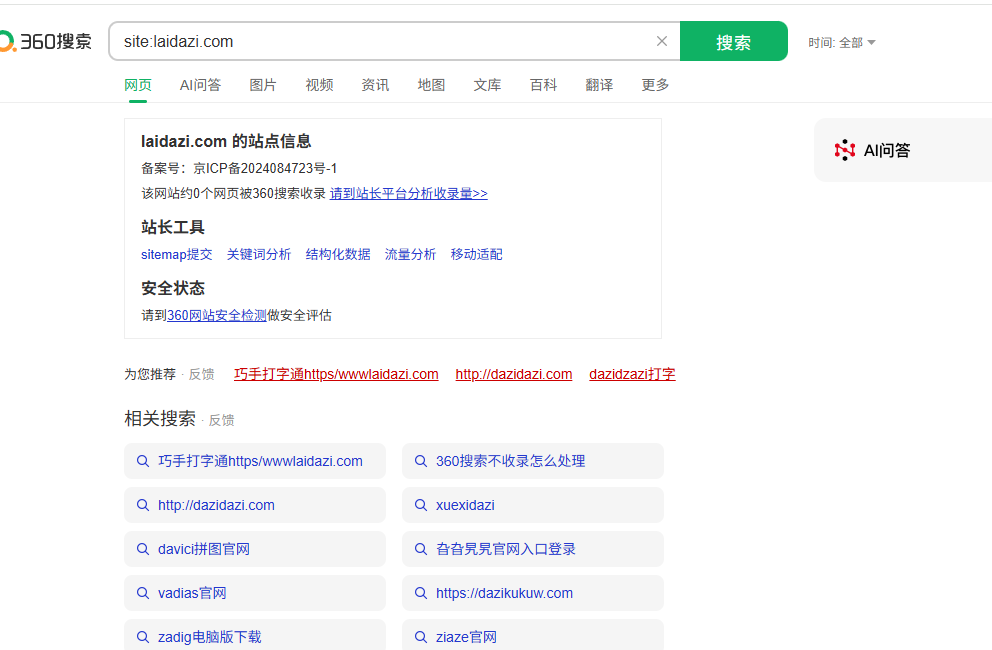Select the 百科 tab
992x650 pixels.
click(x=543, y=85)
